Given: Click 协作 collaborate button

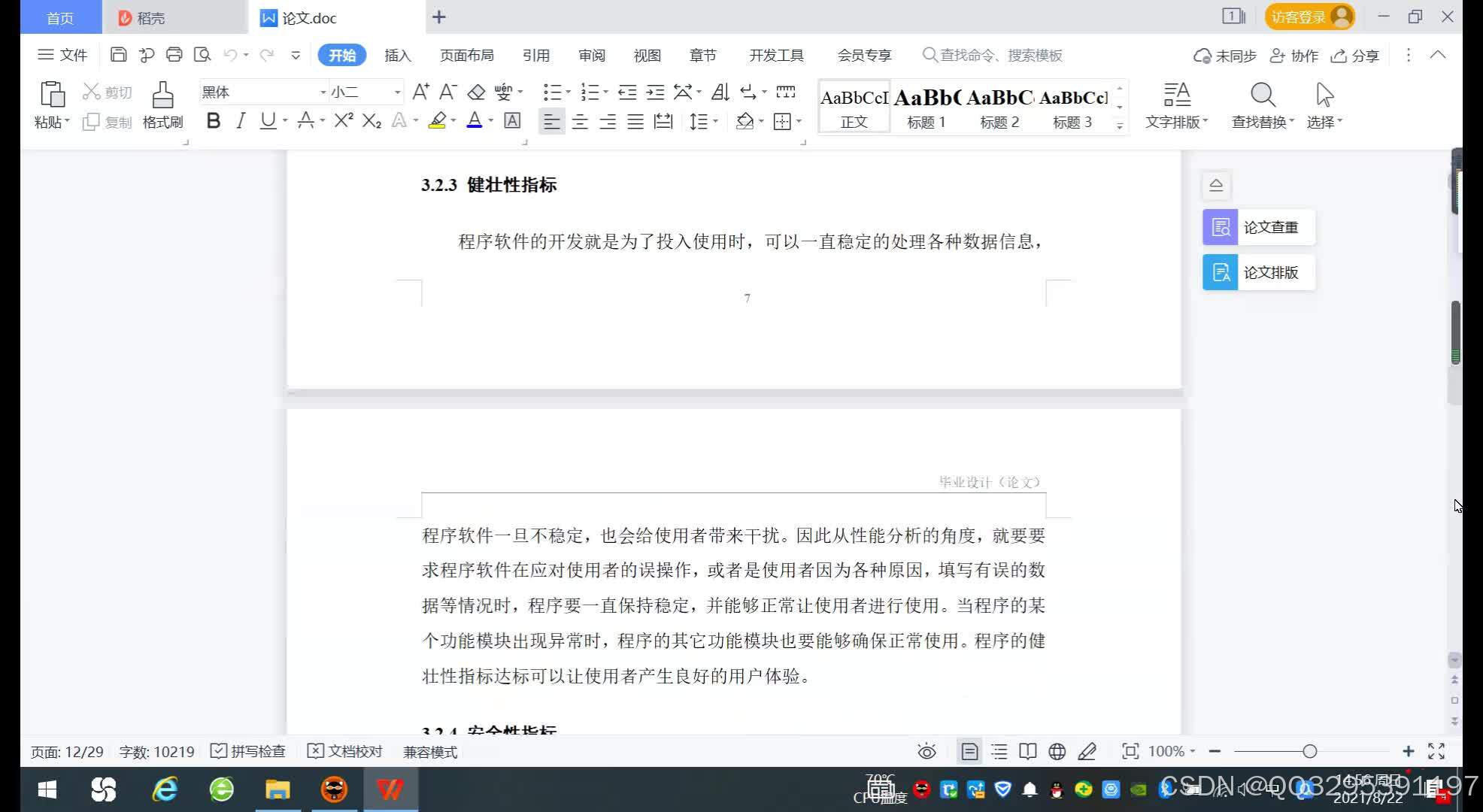Looking at the screenshot, I should pyautogui.click(x=1294, y=56).
